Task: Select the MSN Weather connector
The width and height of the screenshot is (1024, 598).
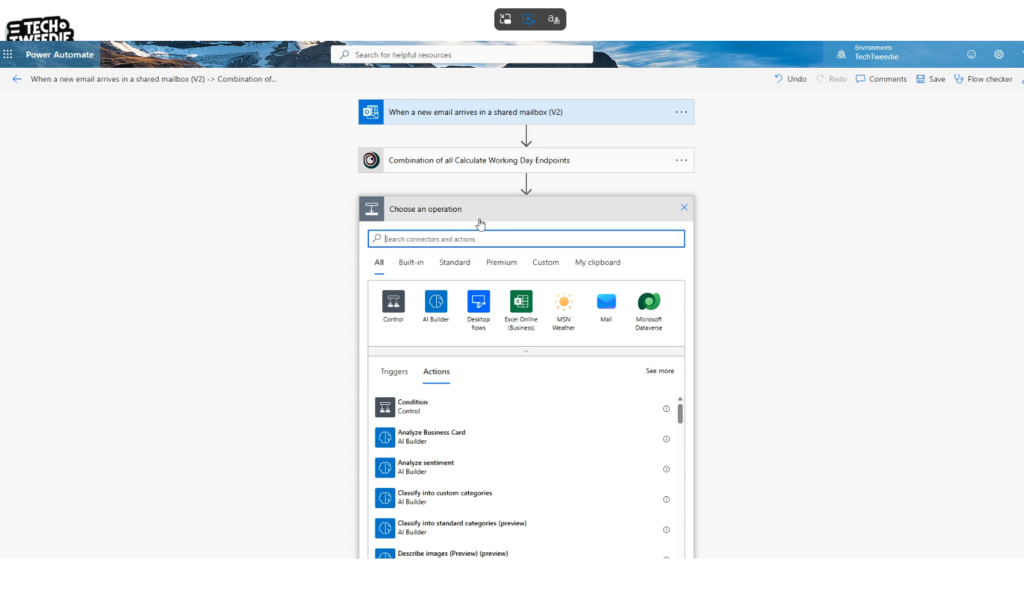Action: tap(564, 302)
